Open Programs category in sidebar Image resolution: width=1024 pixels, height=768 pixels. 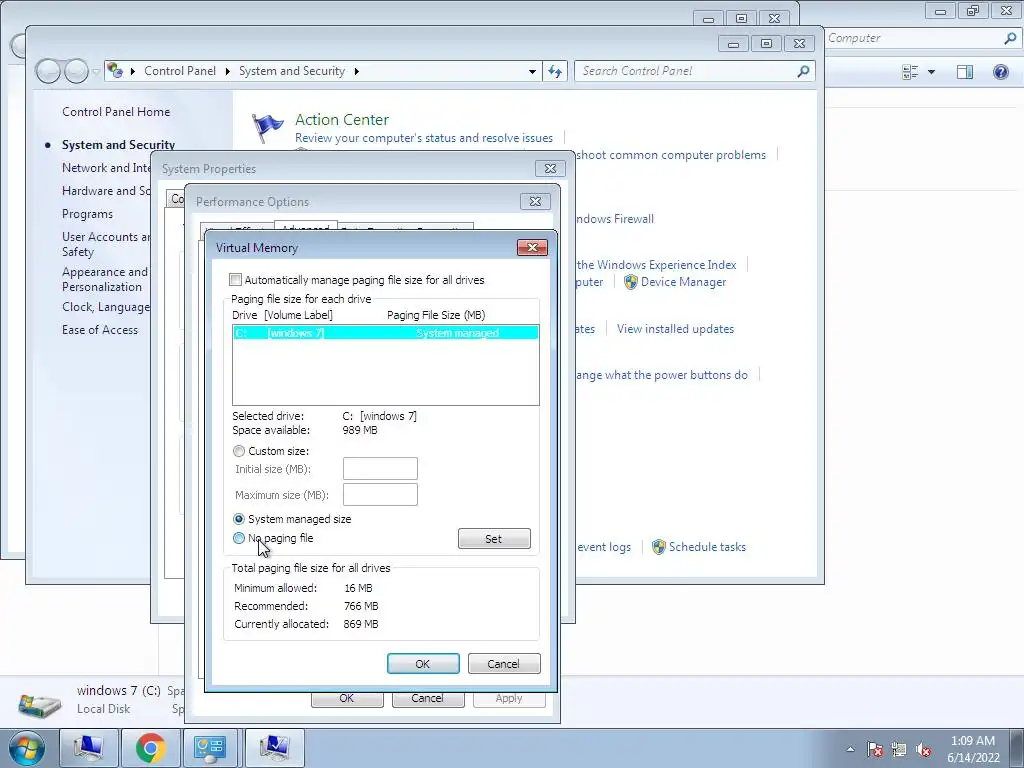[88, 214]
